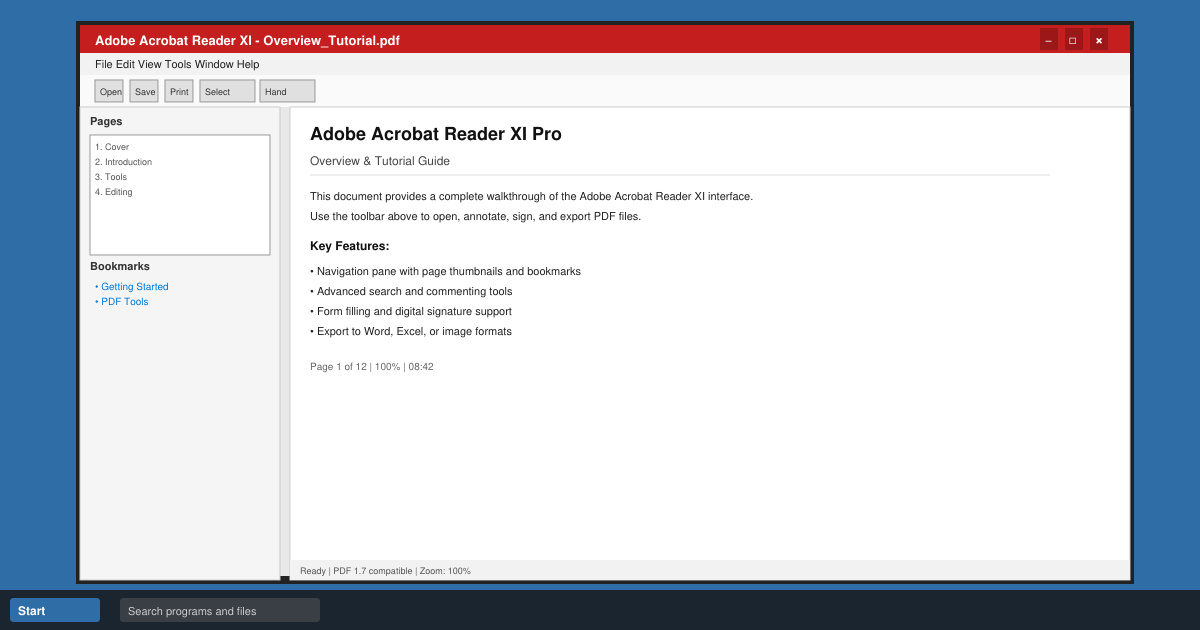The width and height of the screenshot is (1200, 630).
Task: Open the Help menu
Action: click(248, 64)
